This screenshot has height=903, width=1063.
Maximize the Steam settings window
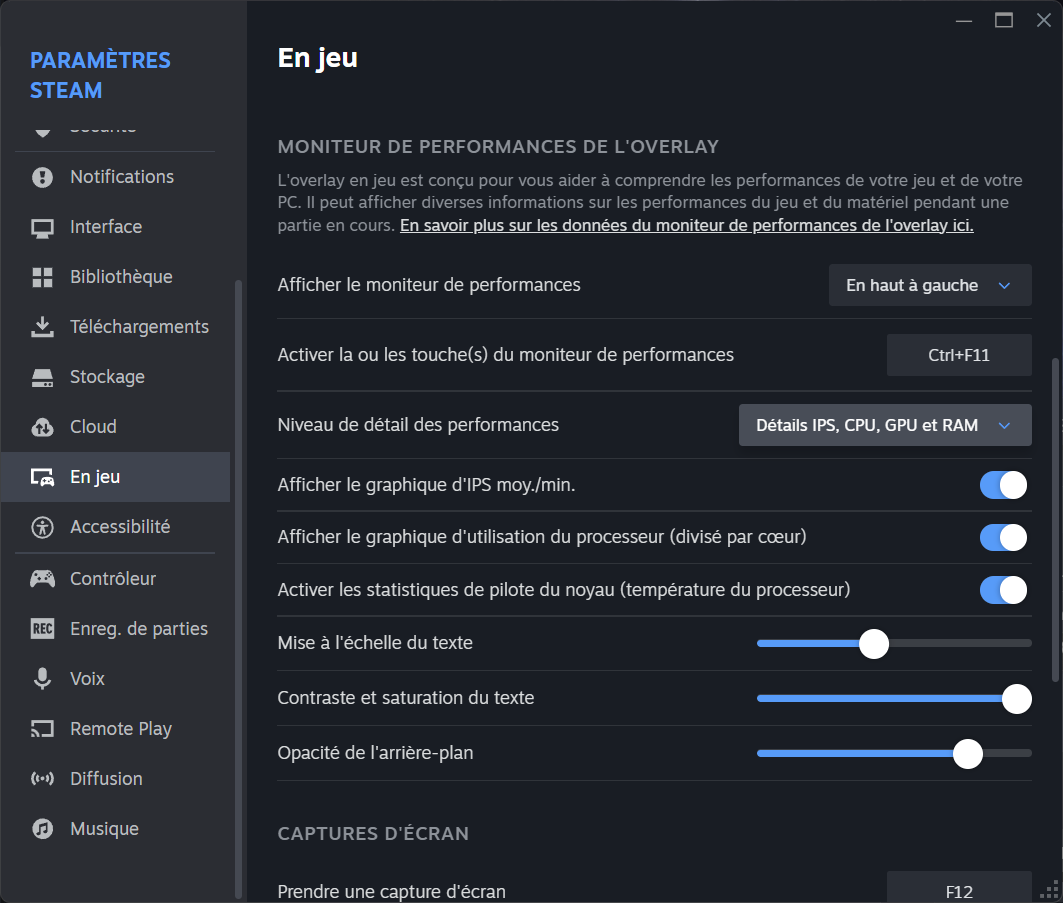click(x=1004, y=20)
